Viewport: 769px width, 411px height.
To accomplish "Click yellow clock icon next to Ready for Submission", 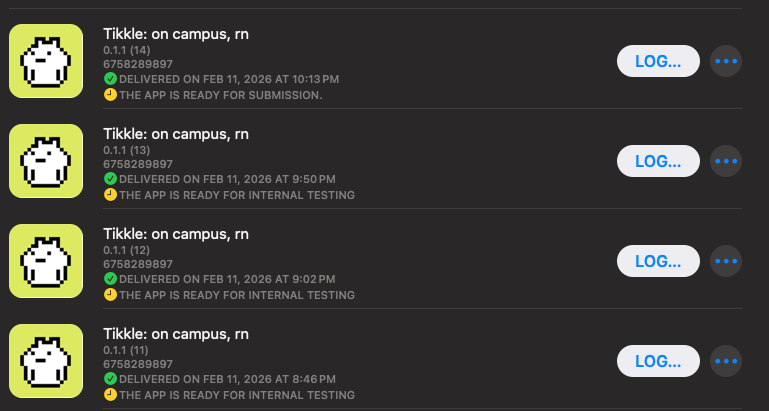I will (110, 95).
